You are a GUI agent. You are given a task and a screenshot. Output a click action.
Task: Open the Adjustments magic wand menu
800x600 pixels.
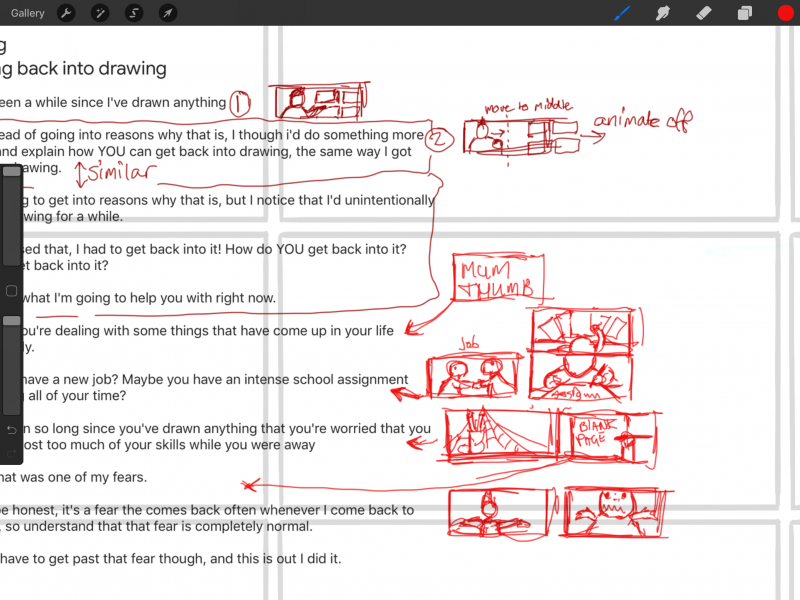click(100, 13)
